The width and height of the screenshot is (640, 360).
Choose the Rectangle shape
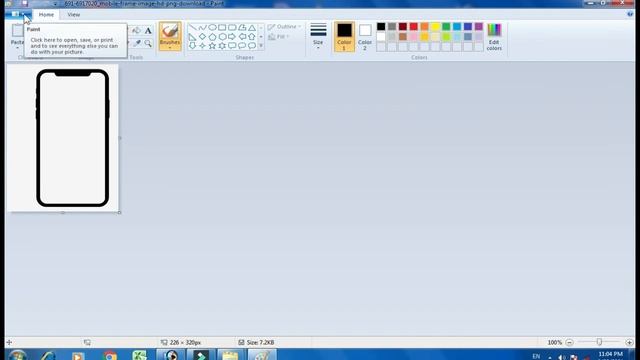pos(222,27)
